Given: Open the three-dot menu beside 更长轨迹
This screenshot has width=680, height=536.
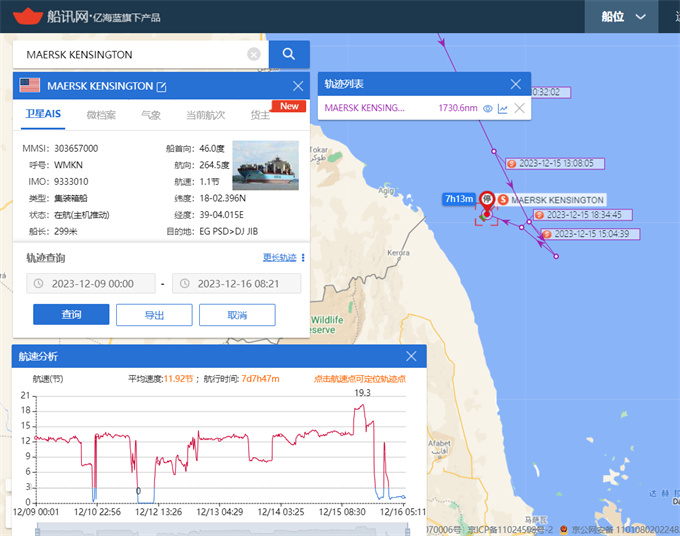Looking at the screenshot, I should pos(303,257).
